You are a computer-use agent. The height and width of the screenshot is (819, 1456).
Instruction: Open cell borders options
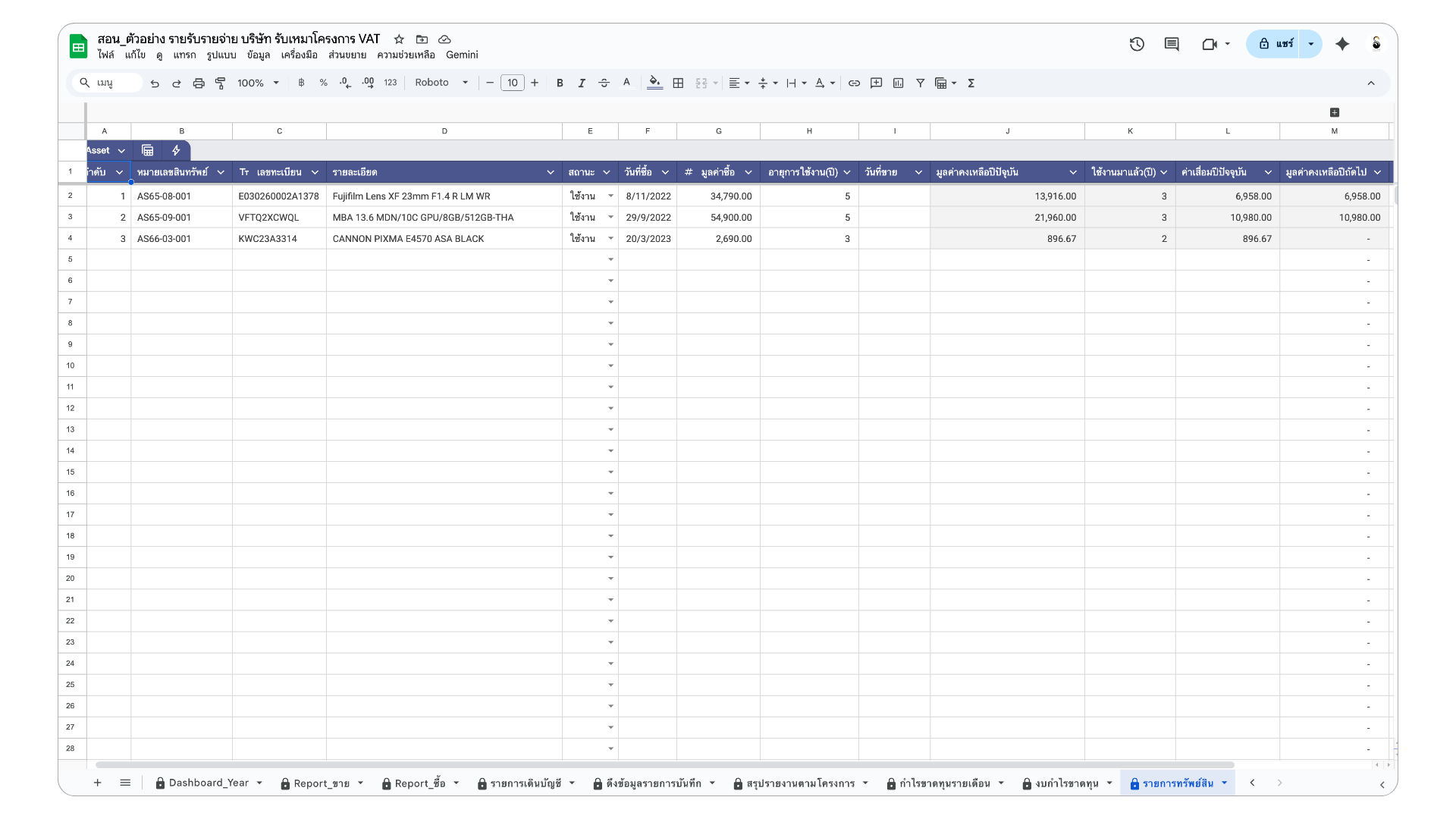click(x=678, y=83)
